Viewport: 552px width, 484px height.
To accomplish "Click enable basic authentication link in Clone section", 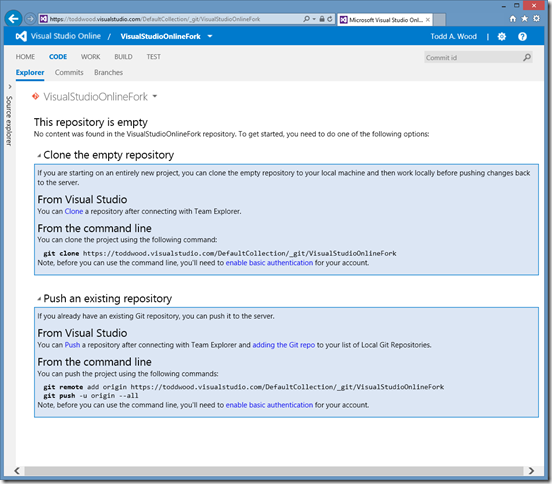I will (x=269, y=263).
